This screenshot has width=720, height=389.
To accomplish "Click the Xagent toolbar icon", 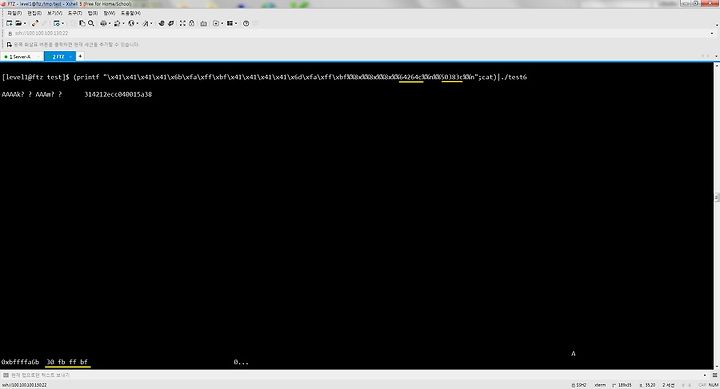I will click(171, 23).
